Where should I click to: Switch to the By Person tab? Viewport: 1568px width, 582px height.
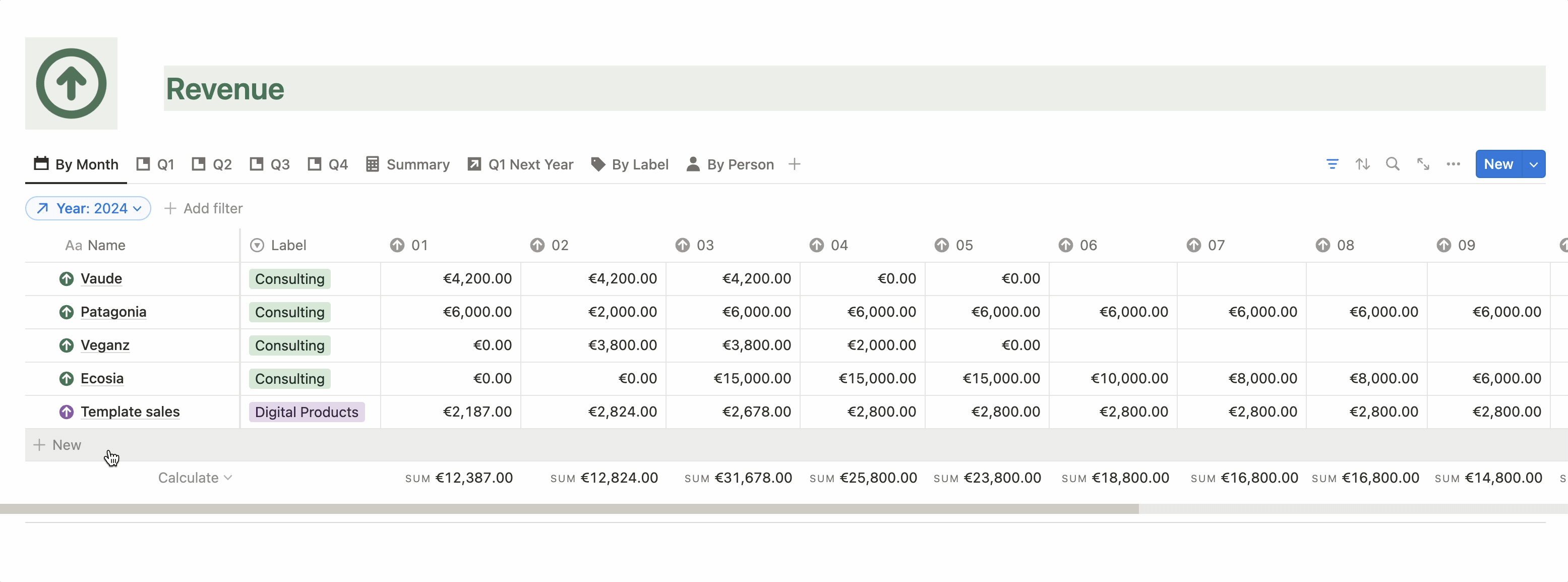[730, 164]
